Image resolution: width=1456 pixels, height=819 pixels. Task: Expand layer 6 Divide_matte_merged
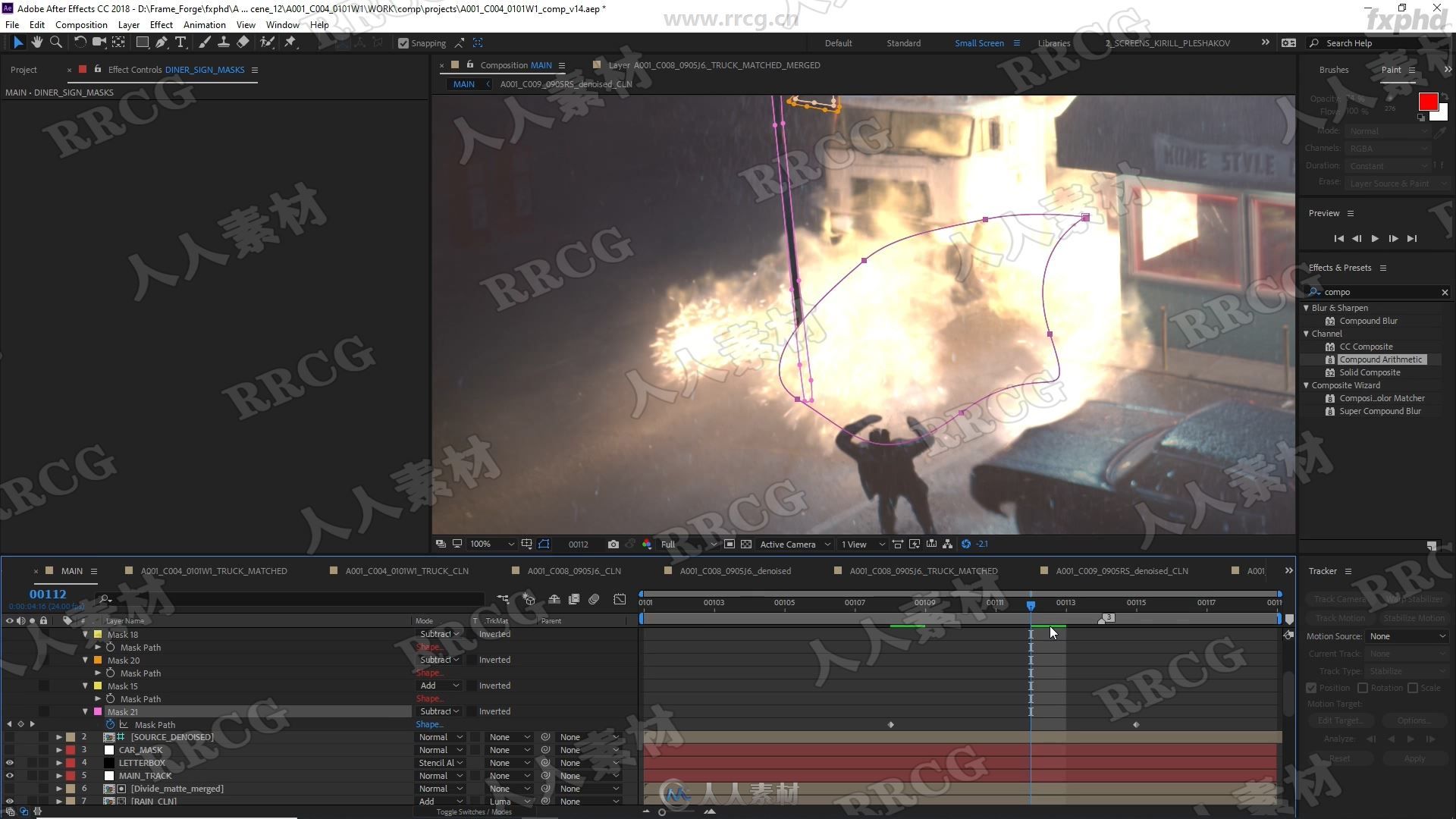58,788
